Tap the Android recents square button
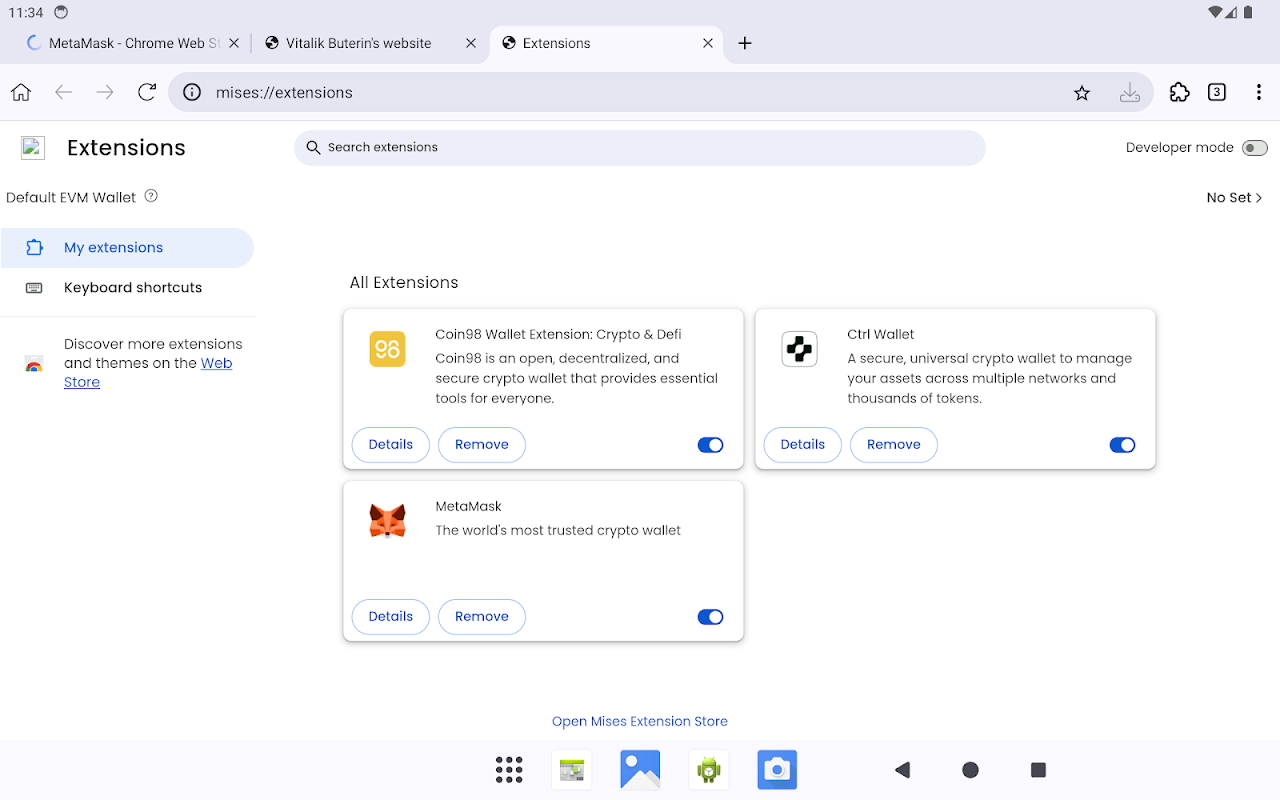The image size is (1280, 800). [1038, 769]
